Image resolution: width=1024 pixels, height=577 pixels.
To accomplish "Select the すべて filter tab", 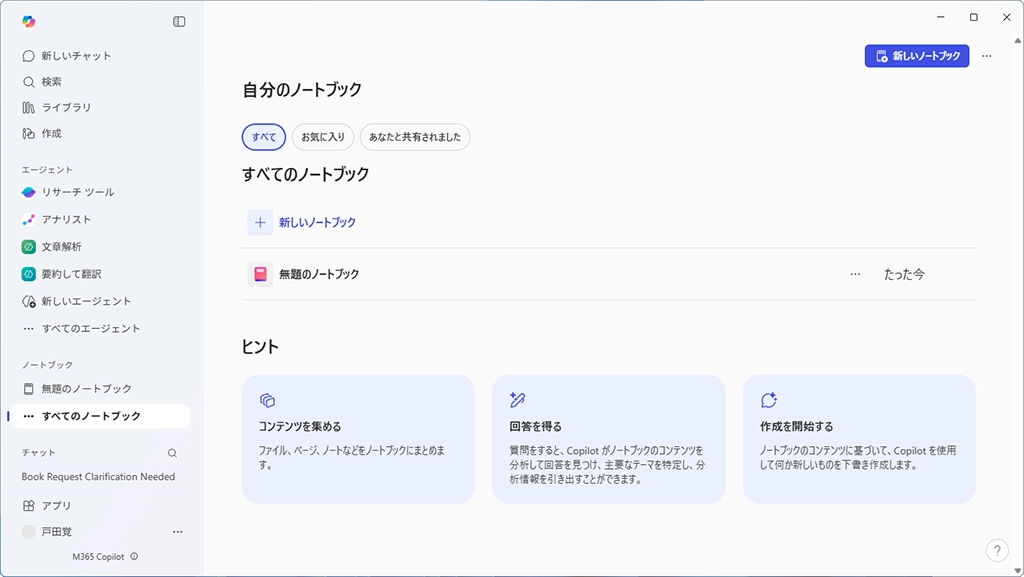I will coord(264,137).
